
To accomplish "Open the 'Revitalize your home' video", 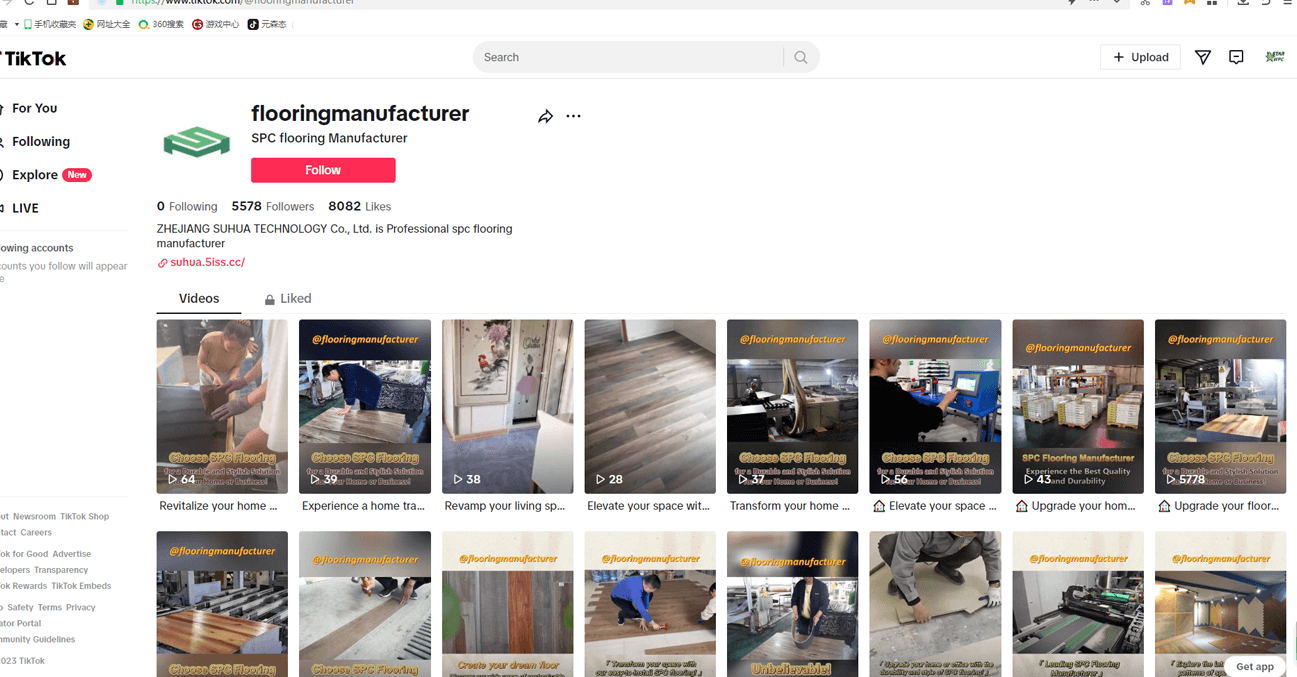I will [222, 406].
